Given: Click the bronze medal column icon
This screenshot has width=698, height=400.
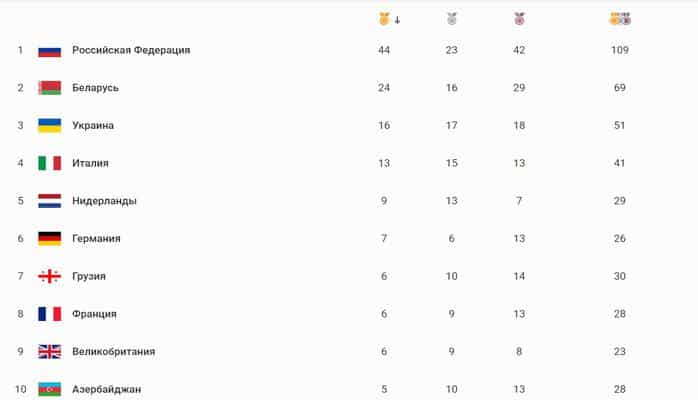Looking at the screenshot, I should click(518, 19).
